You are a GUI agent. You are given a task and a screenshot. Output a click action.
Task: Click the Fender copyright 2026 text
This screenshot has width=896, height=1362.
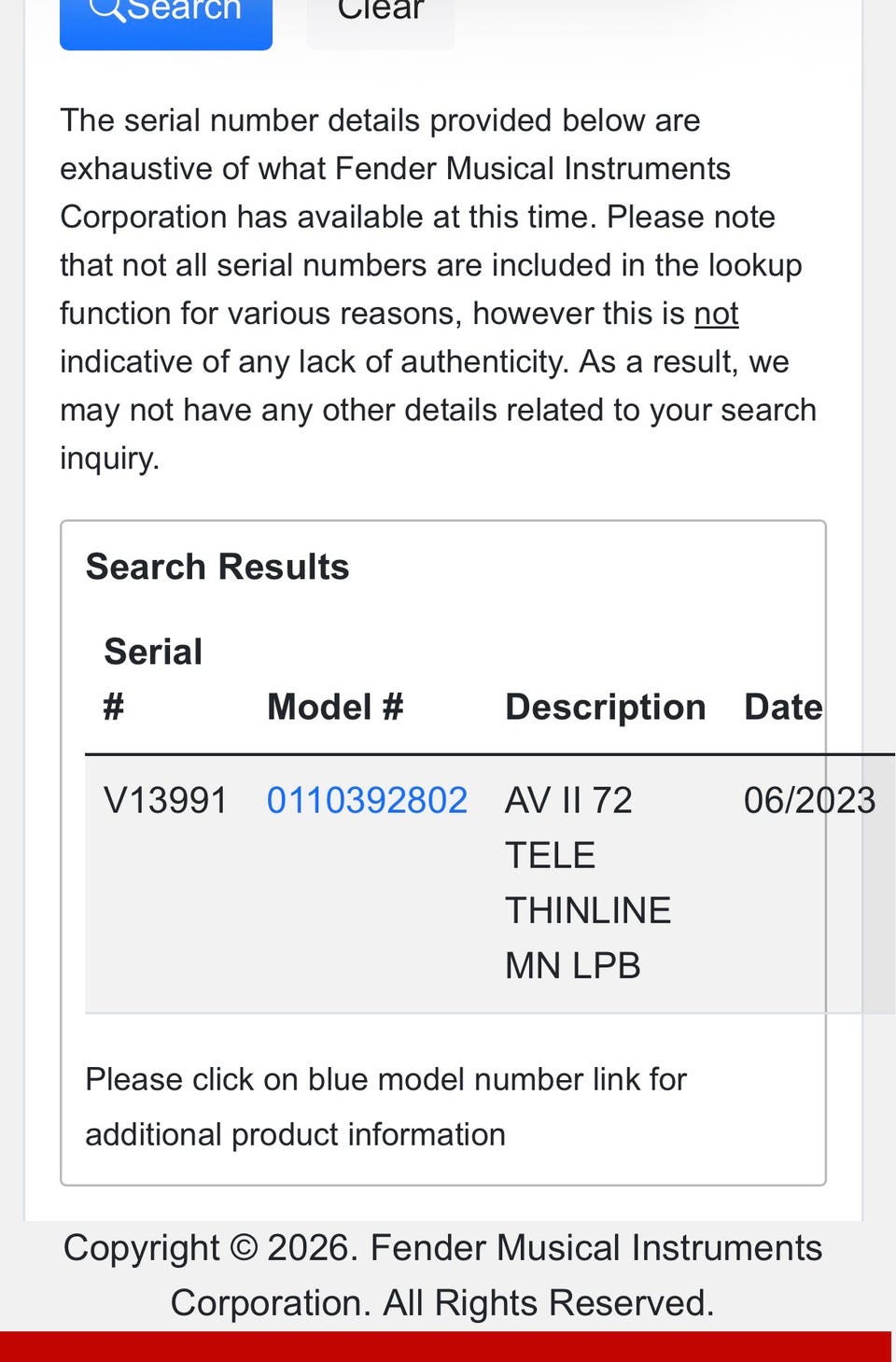click(442, 1248)
